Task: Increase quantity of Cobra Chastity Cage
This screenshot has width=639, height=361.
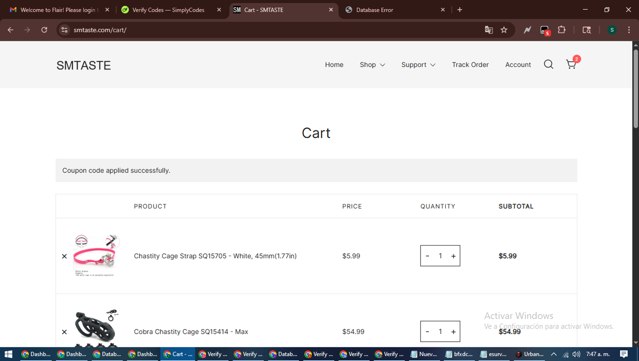Action: pos(453,331)
